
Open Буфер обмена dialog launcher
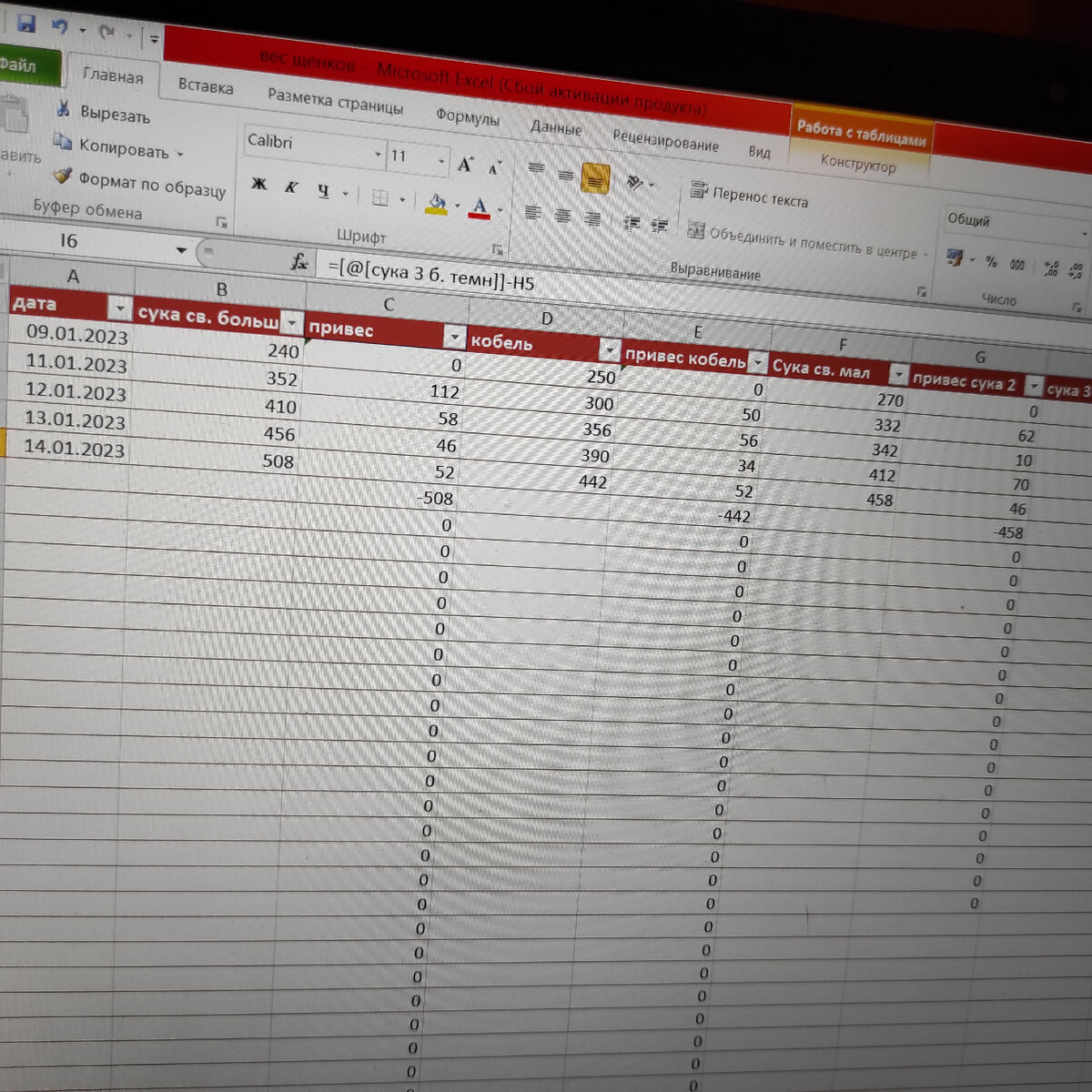click(x=220, y=222)
